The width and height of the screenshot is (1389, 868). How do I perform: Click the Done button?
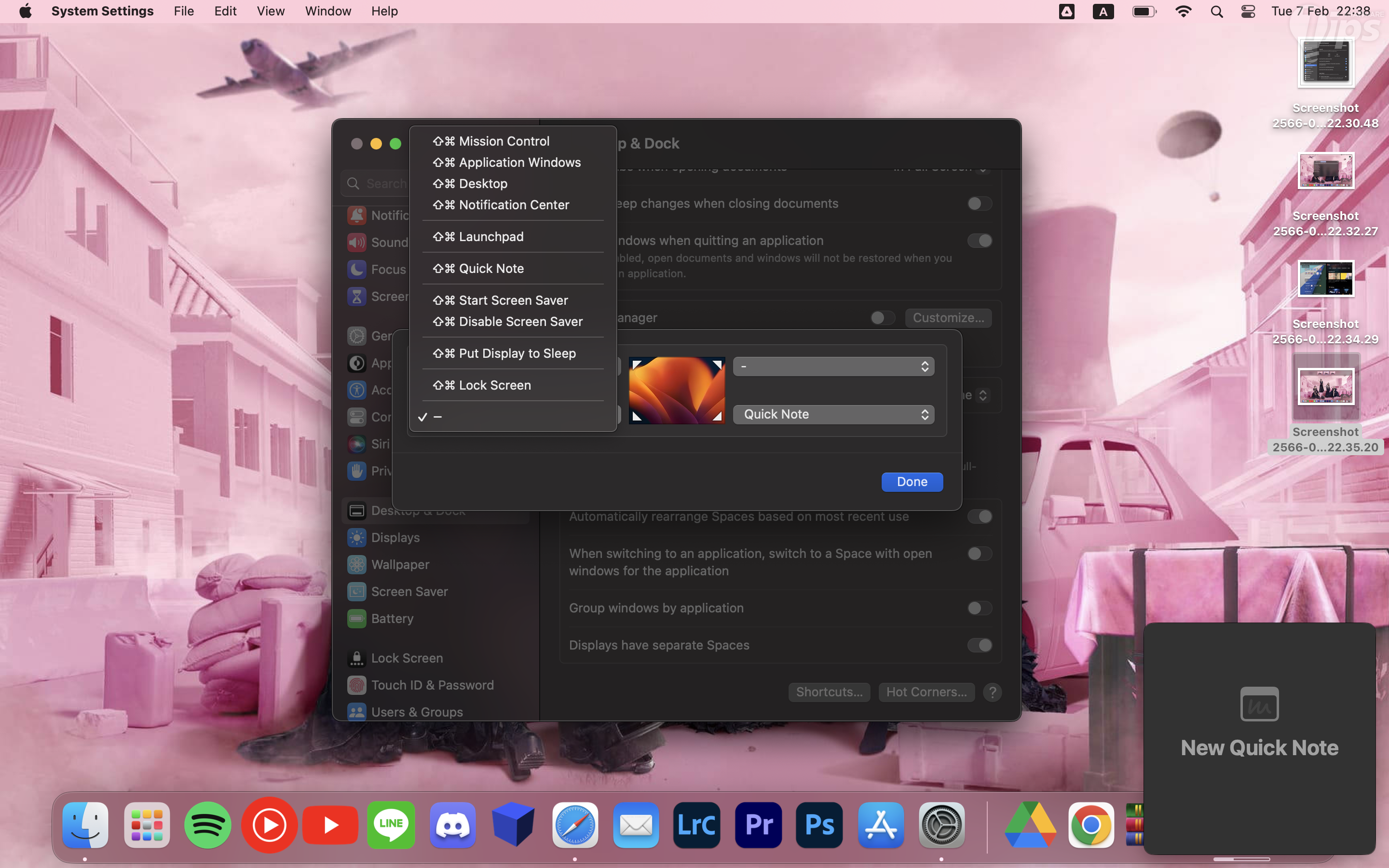pos(912,482)
